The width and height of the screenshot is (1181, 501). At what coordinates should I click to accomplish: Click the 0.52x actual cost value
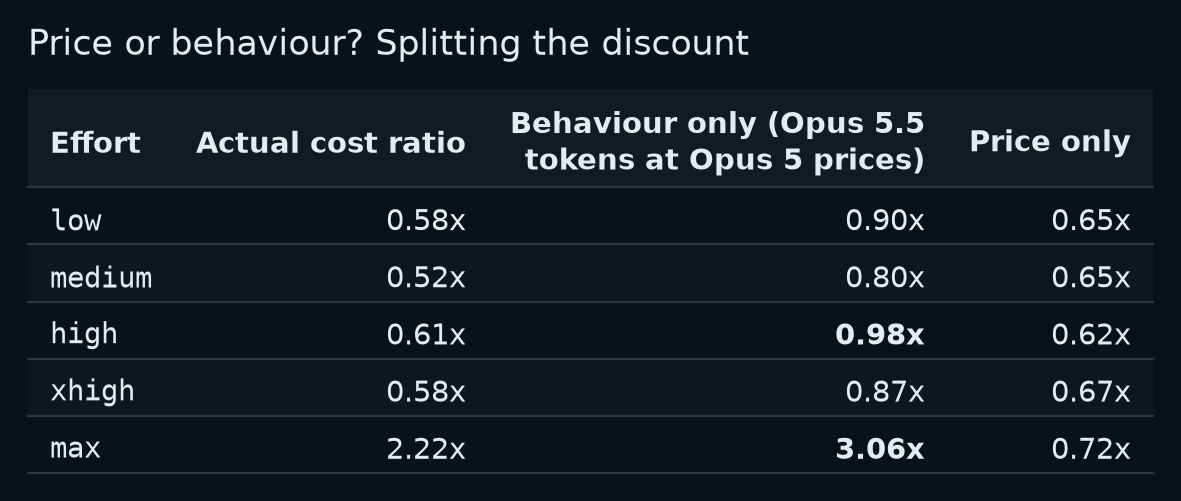point(426,277)
